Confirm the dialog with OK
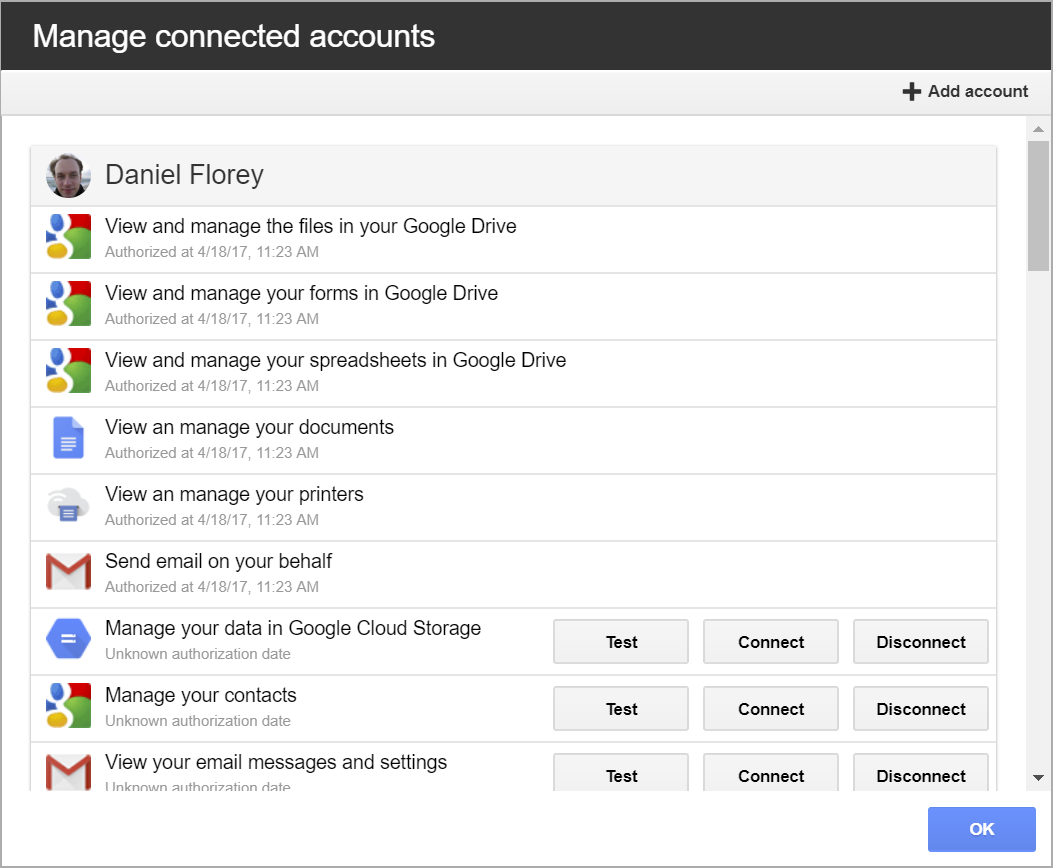Screen dimensions: 1053x868 pos(981,829)
